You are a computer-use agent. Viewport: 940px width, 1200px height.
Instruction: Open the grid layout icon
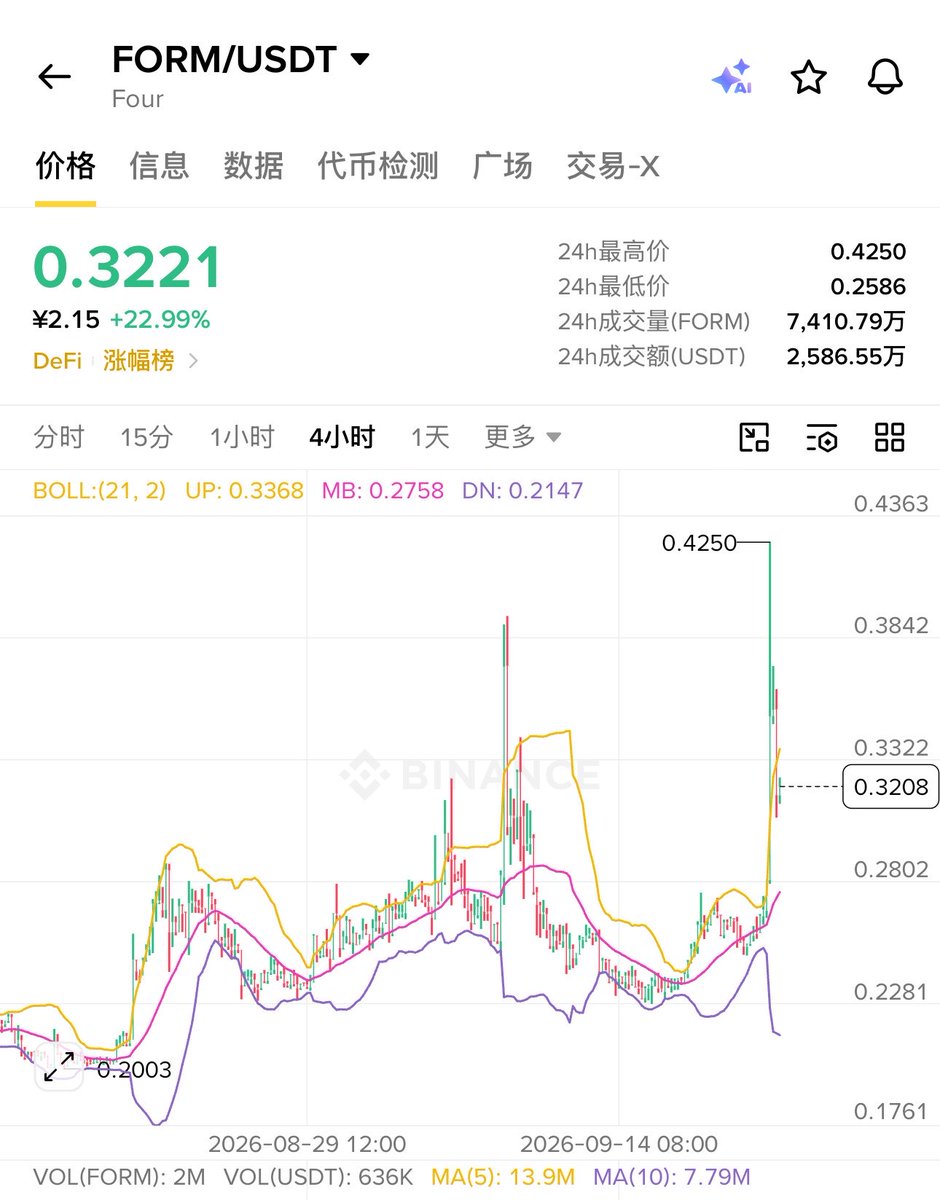click(x=889, y=437)
